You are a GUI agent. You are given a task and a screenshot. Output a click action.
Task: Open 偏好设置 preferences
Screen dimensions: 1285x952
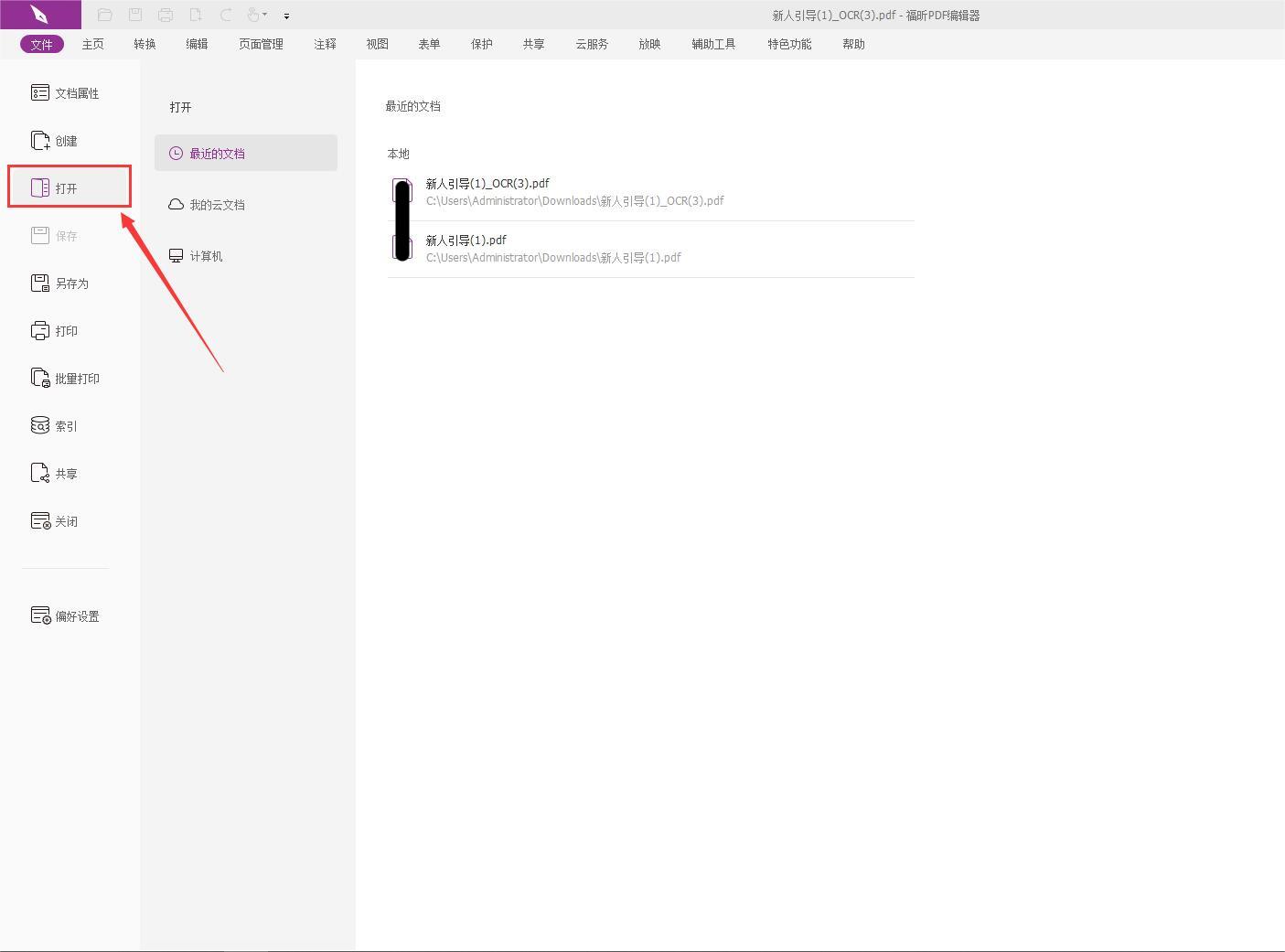[x=77, y=615]
